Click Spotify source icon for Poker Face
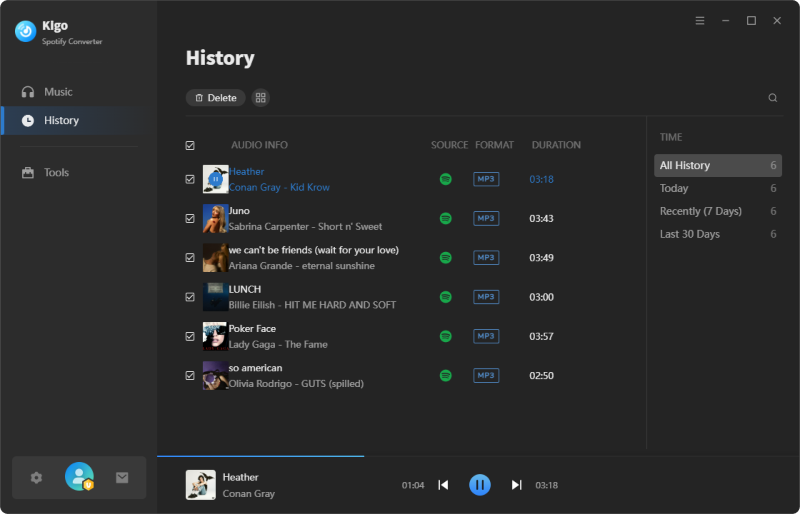 (445, 336)
